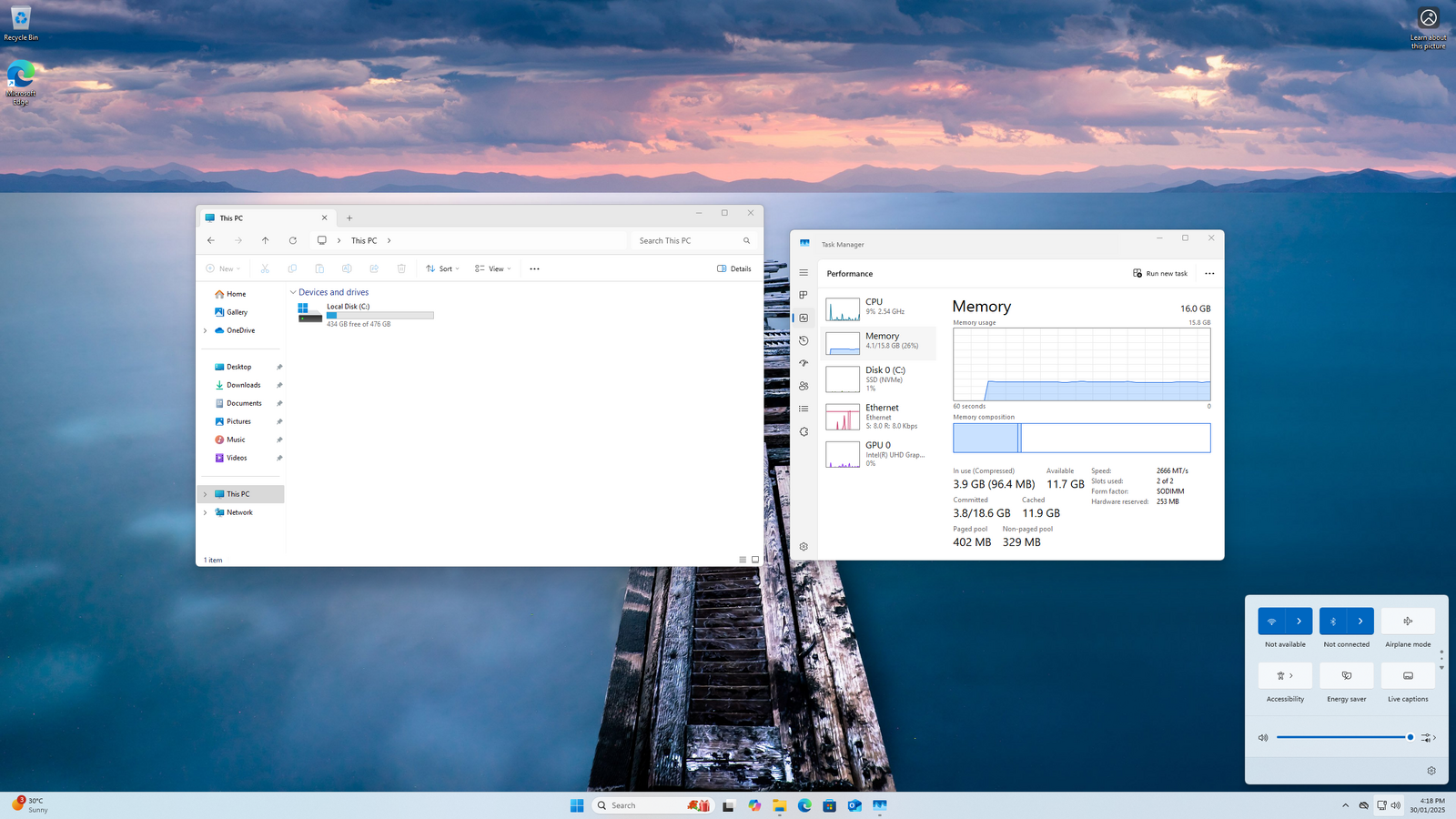This screenshot has width=1456, height=819.
Task: Select Disk 0 (C:) performance entry
Action: point(879,379)
